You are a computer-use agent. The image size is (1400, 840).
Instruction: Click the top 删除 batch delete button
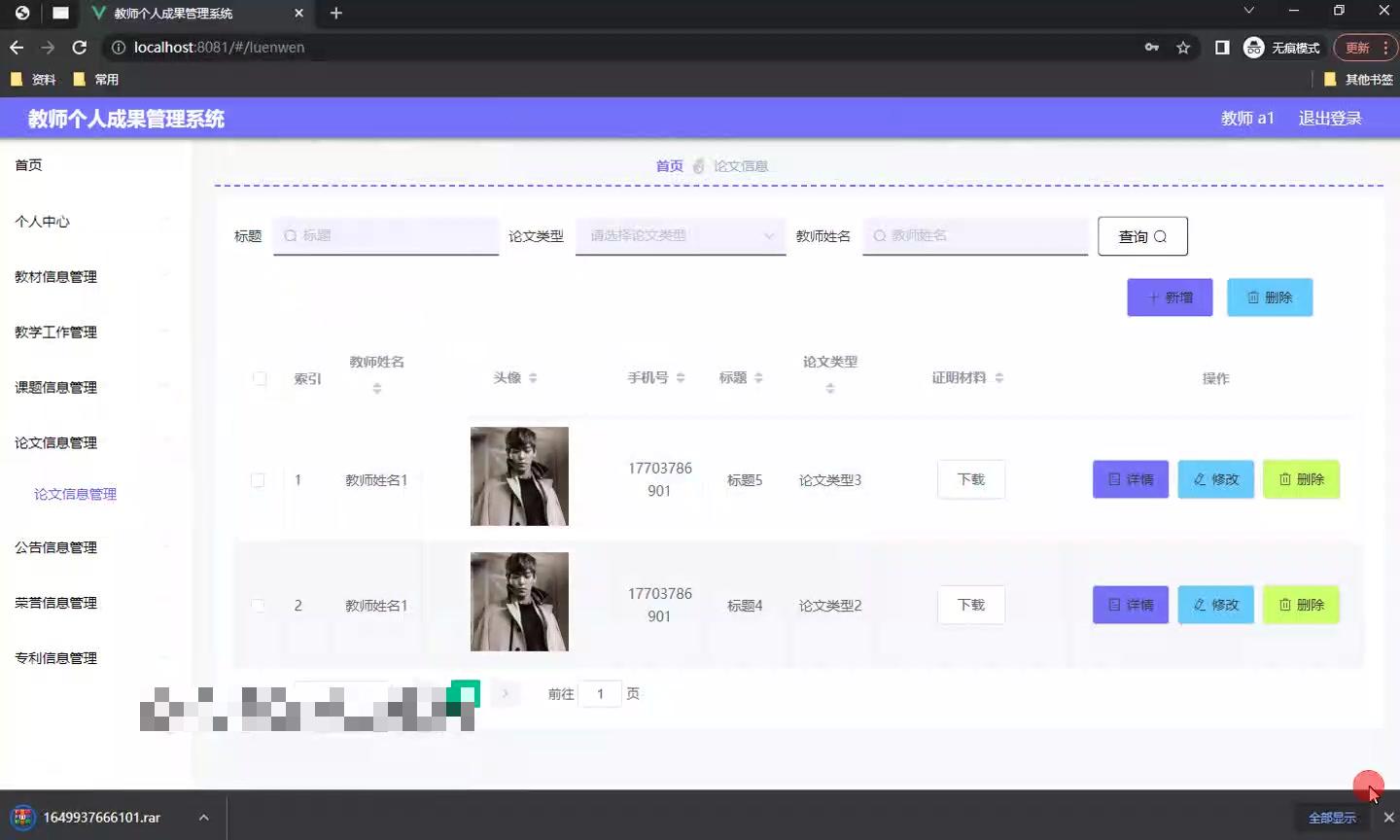click(1270, 297)
